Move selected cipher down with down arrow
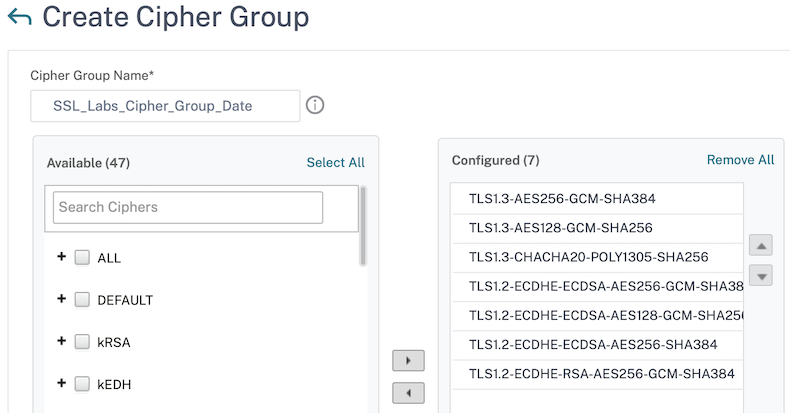 [x=761, y=276]
